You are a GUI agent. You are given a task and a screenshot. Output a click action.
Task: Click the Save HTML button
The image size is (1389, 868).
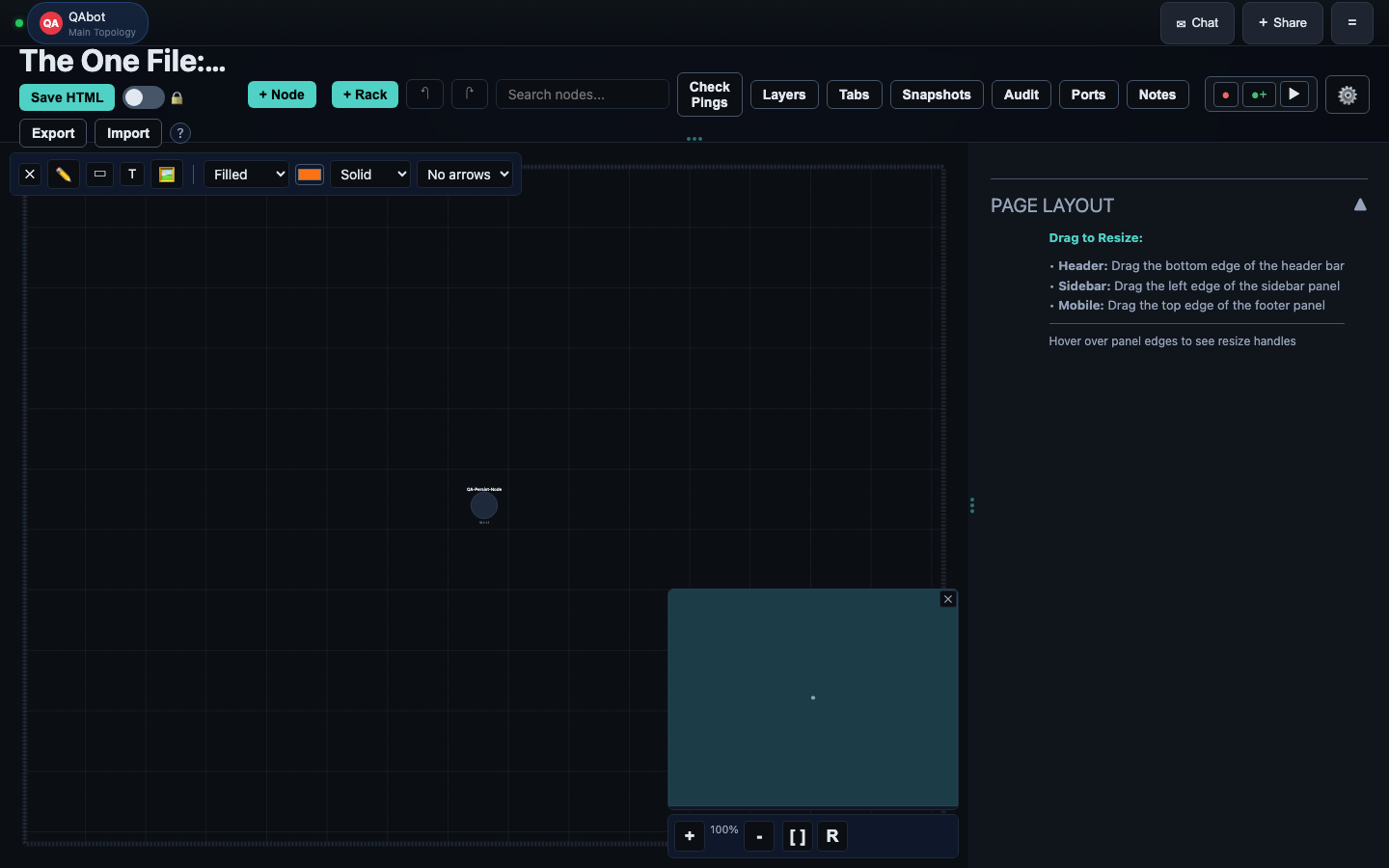[x=67, y=97]
